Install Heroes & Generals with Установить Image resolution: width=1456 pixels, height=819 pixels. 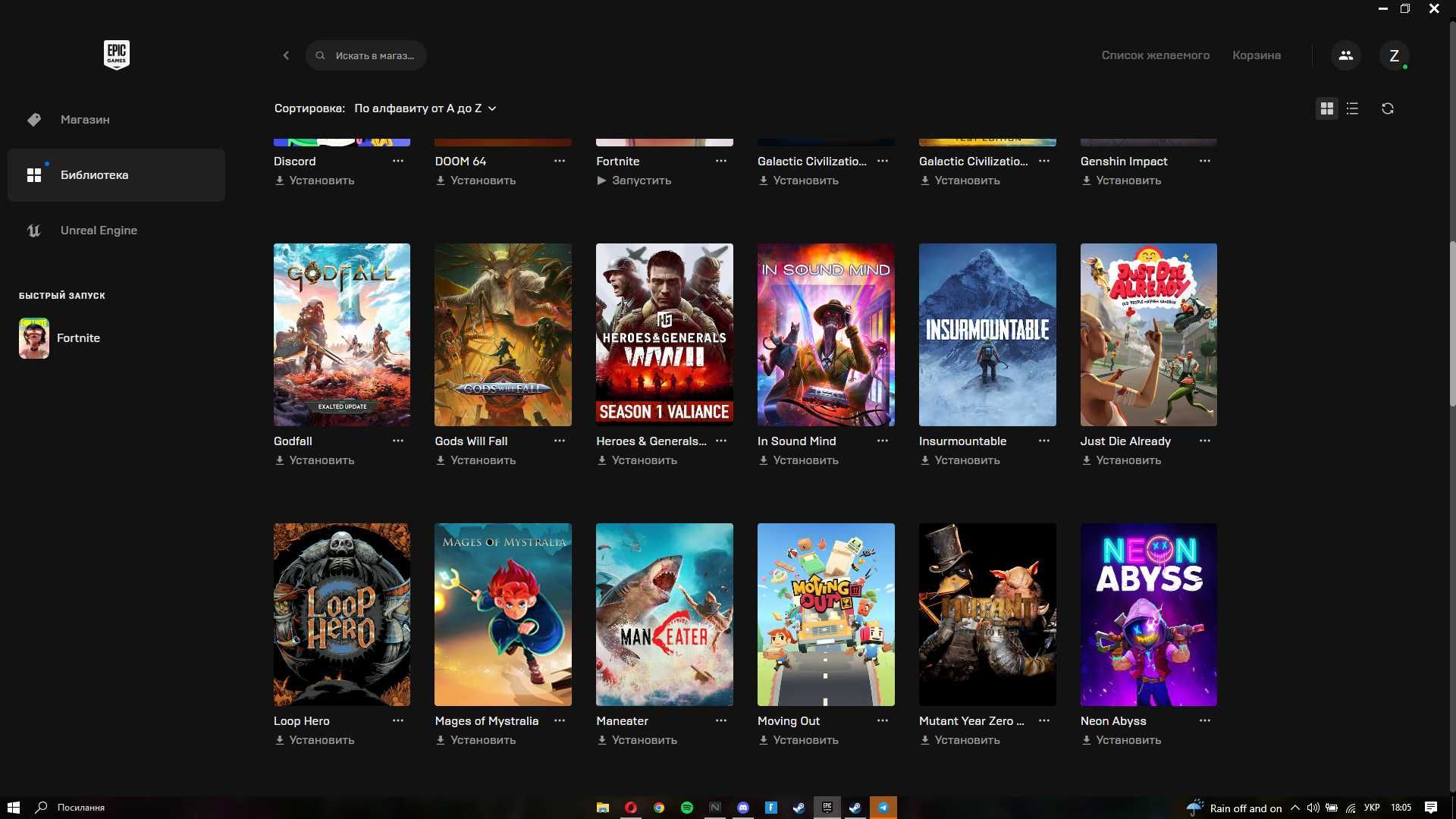click(x=637, y=460)
